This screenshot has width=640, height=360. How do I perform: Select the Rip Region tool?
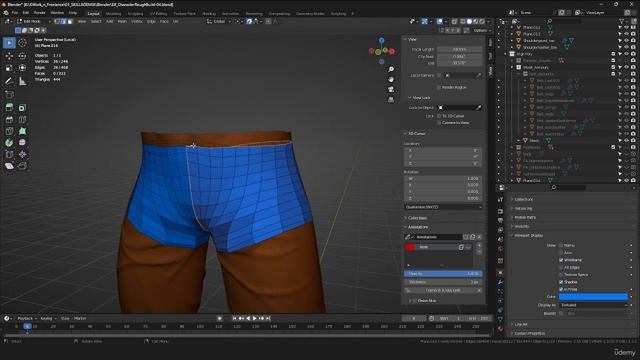(x=22, y=166)
